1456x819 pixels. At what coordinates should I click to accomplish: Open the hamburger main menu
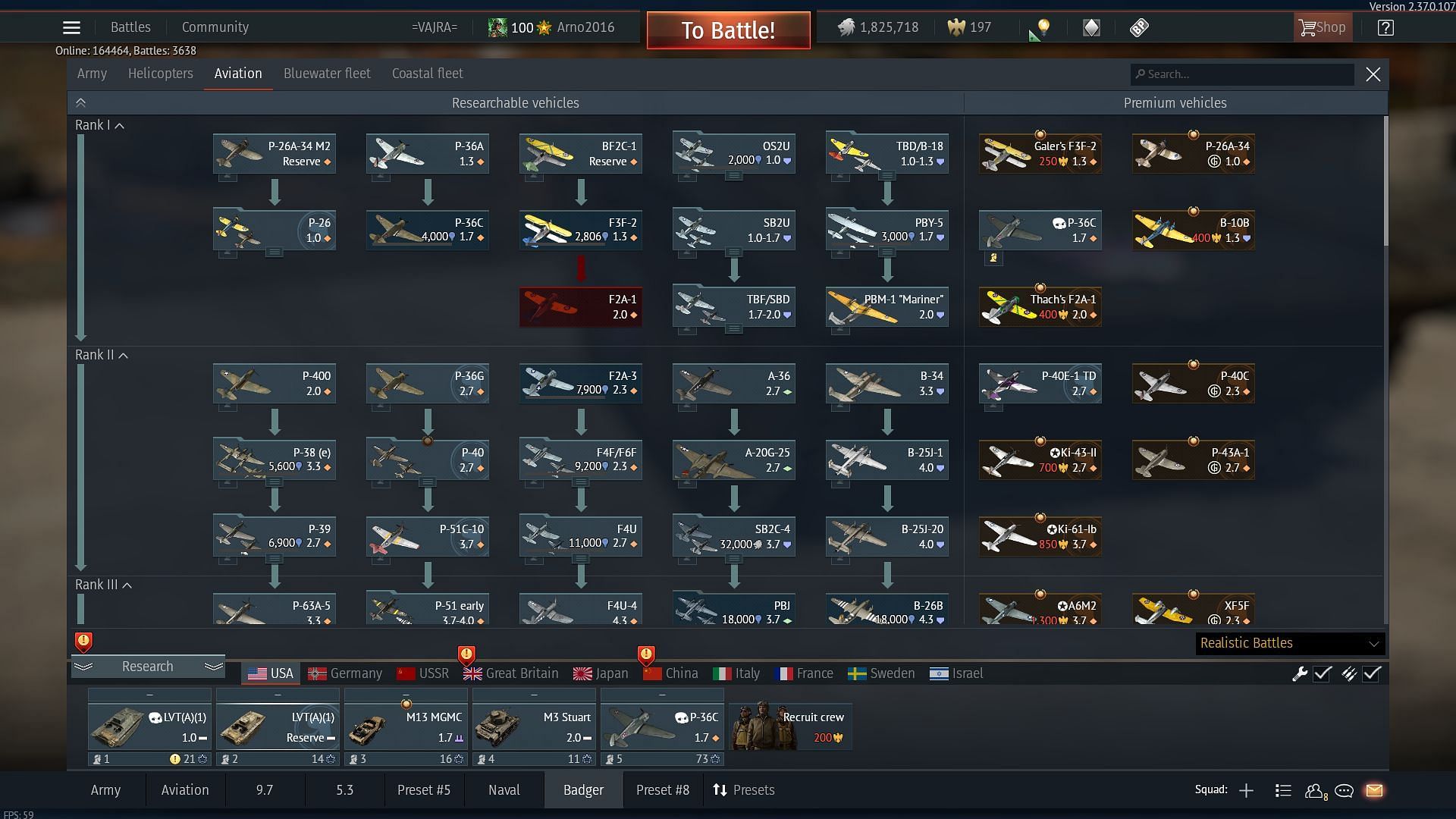click(71, 27)
